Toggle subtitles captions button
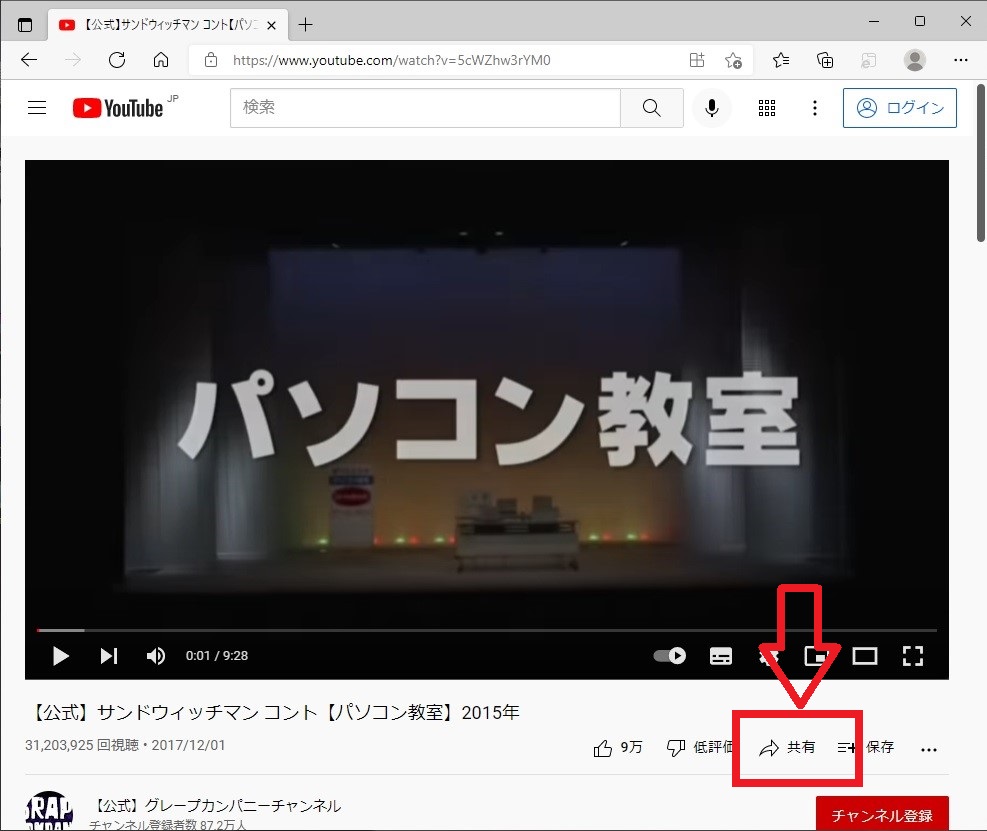 pyautogui.click(x=721, y=656)
